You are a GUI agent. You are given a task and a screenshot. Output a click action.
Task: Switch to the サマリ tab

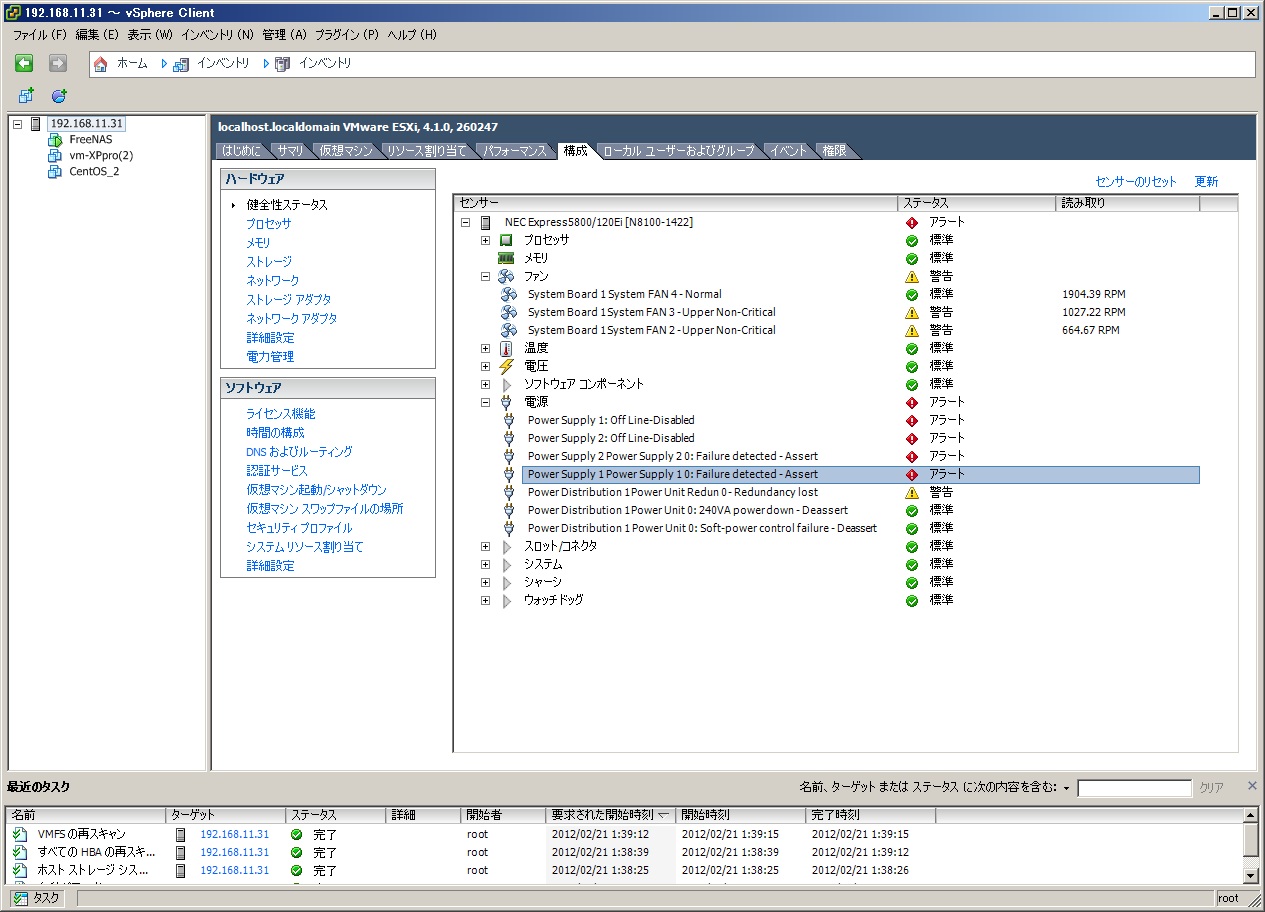[x=290, y=151]
